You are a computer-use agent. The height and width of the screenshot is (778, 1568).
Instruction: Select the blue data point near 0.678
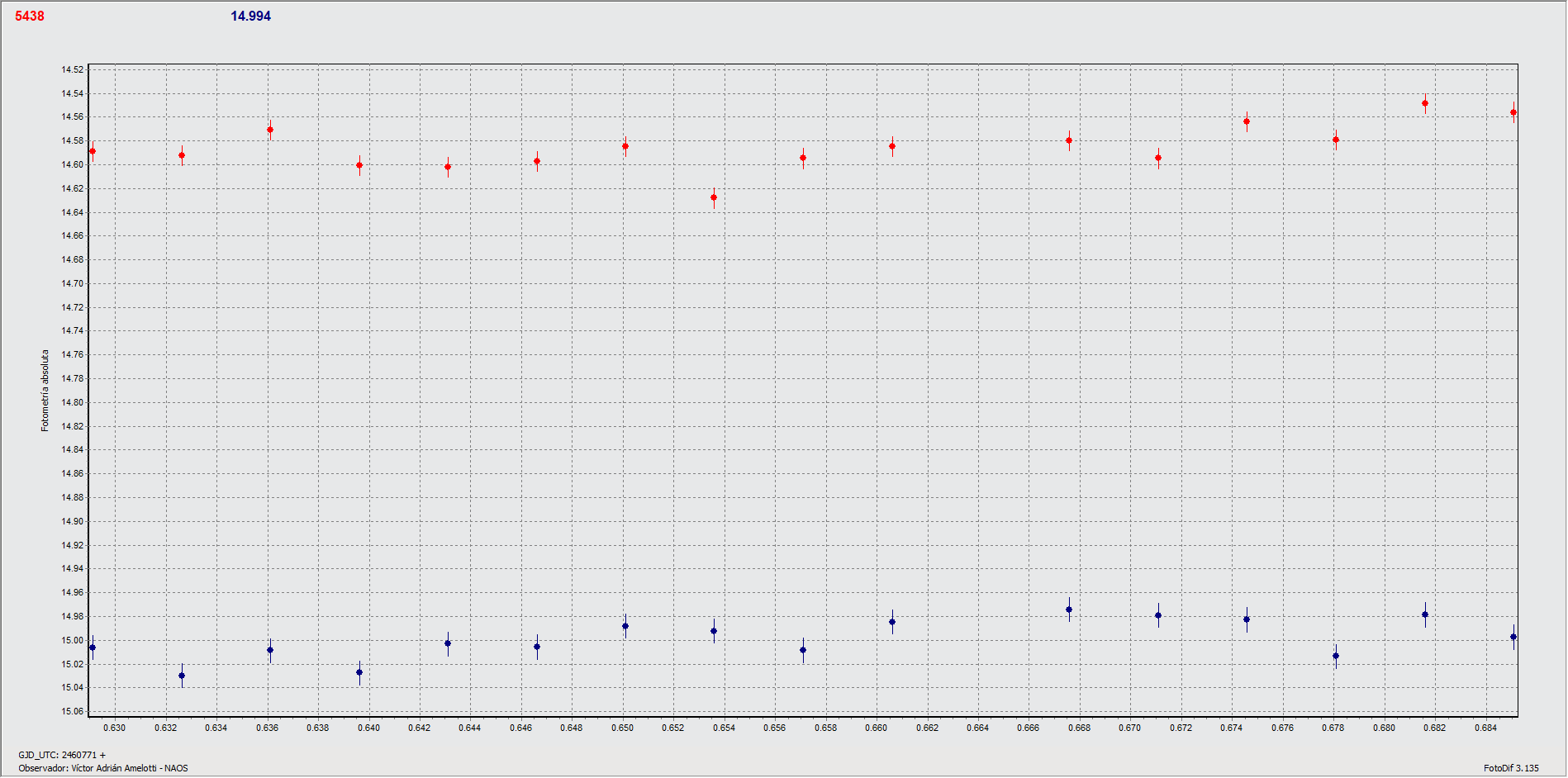click(1336, 656)
